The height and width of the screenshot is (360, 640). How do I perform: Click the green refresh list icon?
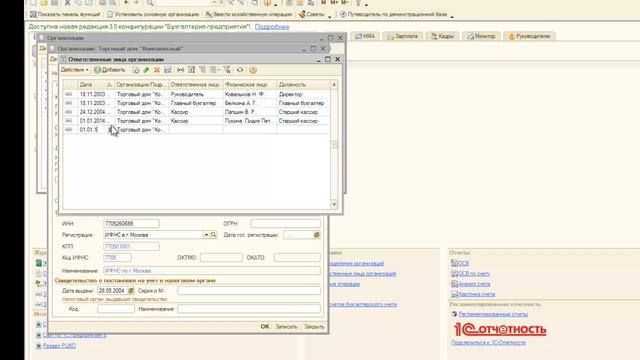tap(240, 70)
